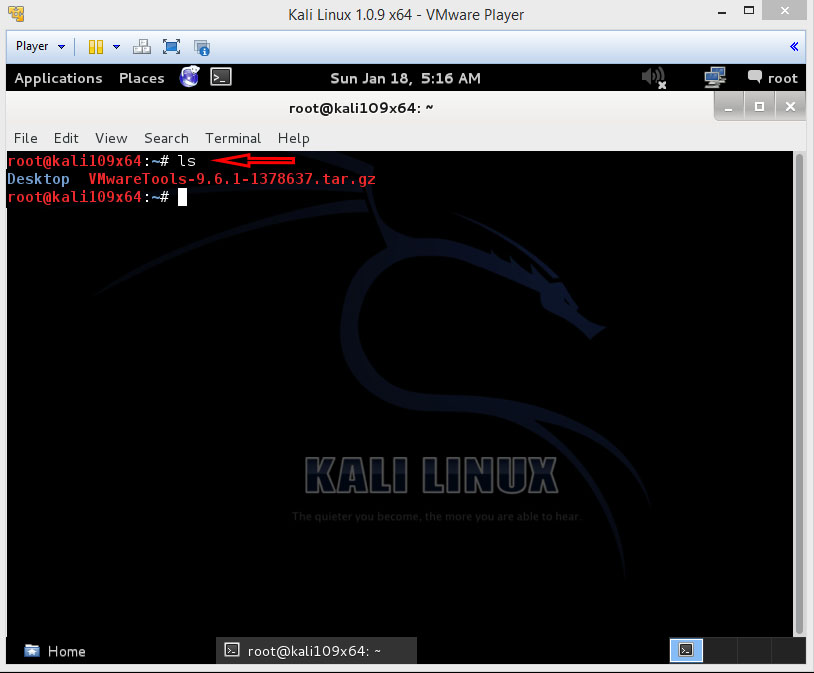Screen dimensions: 814x673
Task: Pause the virtual machine with the pause icon
Action: (96, 47)
